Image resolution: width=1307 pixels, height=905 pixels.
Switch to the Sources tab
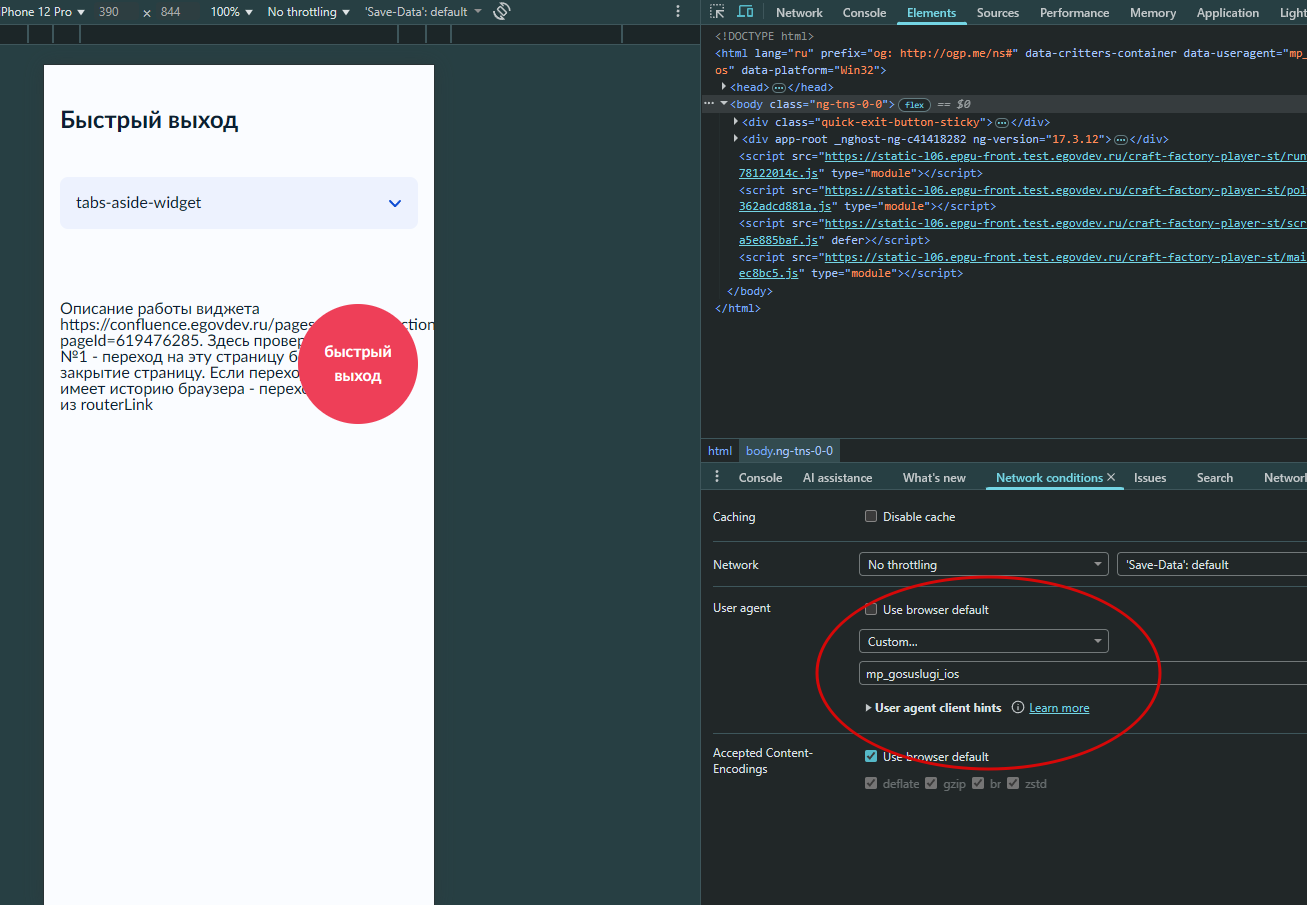997,13
